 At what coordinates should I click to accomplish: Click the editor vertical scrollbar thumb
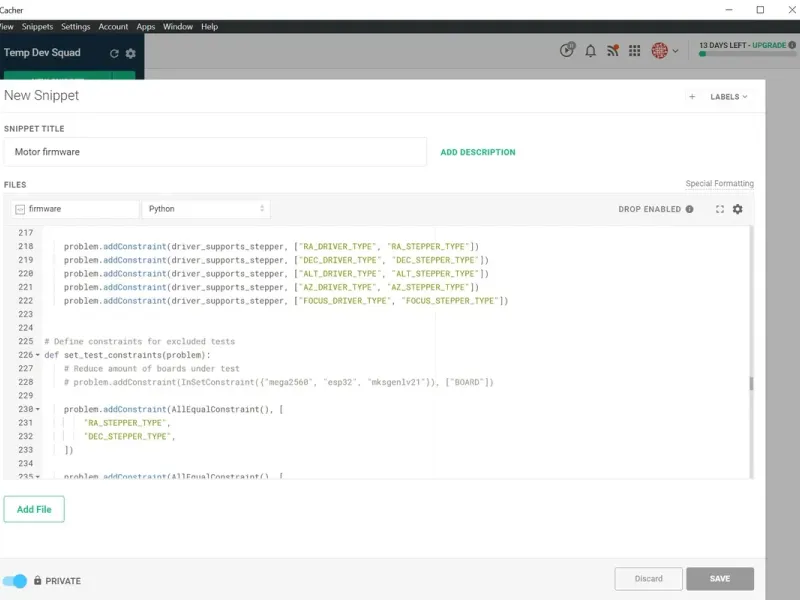coord(751,383)
